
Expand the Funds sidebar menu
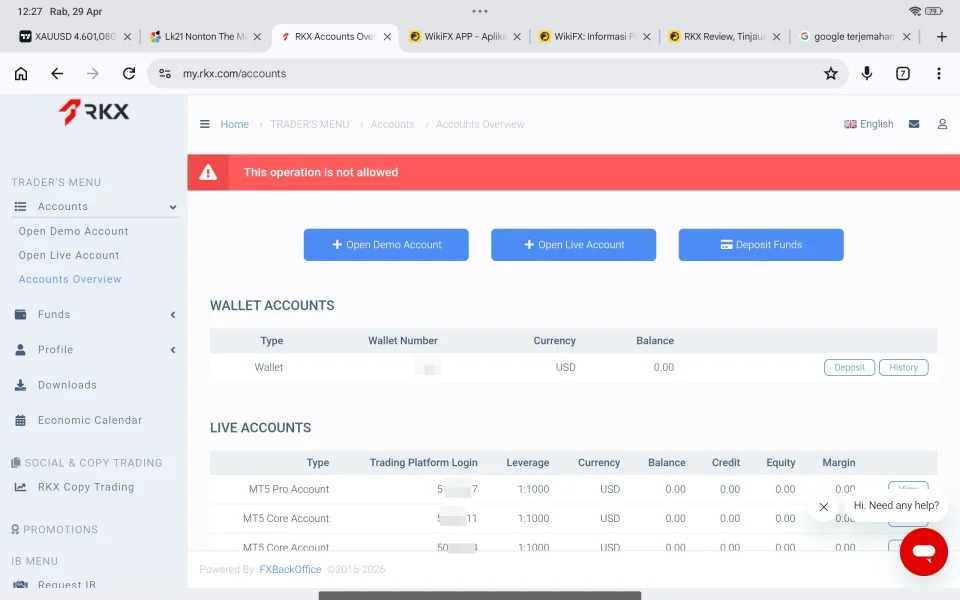pyautogui.click(x=95, y=314)
